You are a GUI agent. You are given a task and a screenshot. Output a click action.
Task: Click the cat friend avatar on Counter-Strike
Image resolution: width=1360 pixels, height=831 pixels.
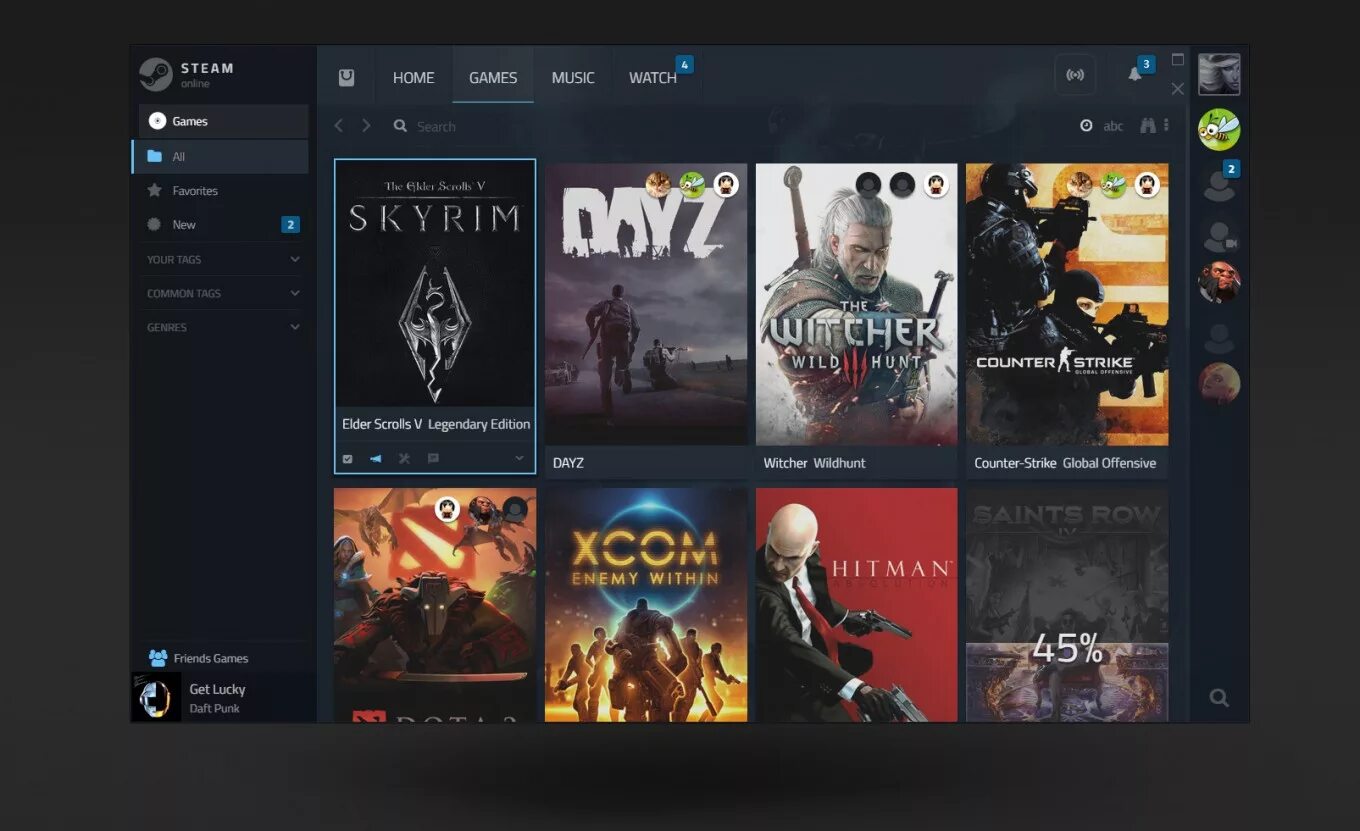pyautogui.click(x=1079, y=184)
